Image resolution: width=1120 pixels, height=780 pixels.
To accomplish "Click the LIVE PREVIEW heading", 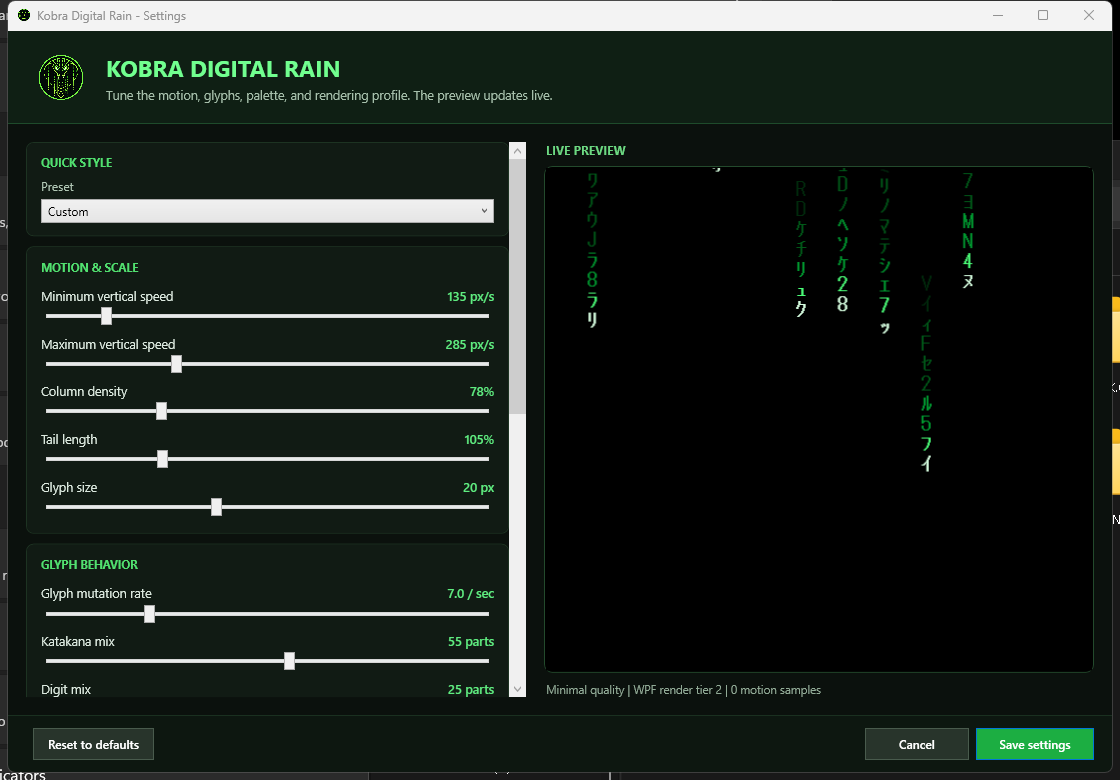I will (x=586, y=151).
